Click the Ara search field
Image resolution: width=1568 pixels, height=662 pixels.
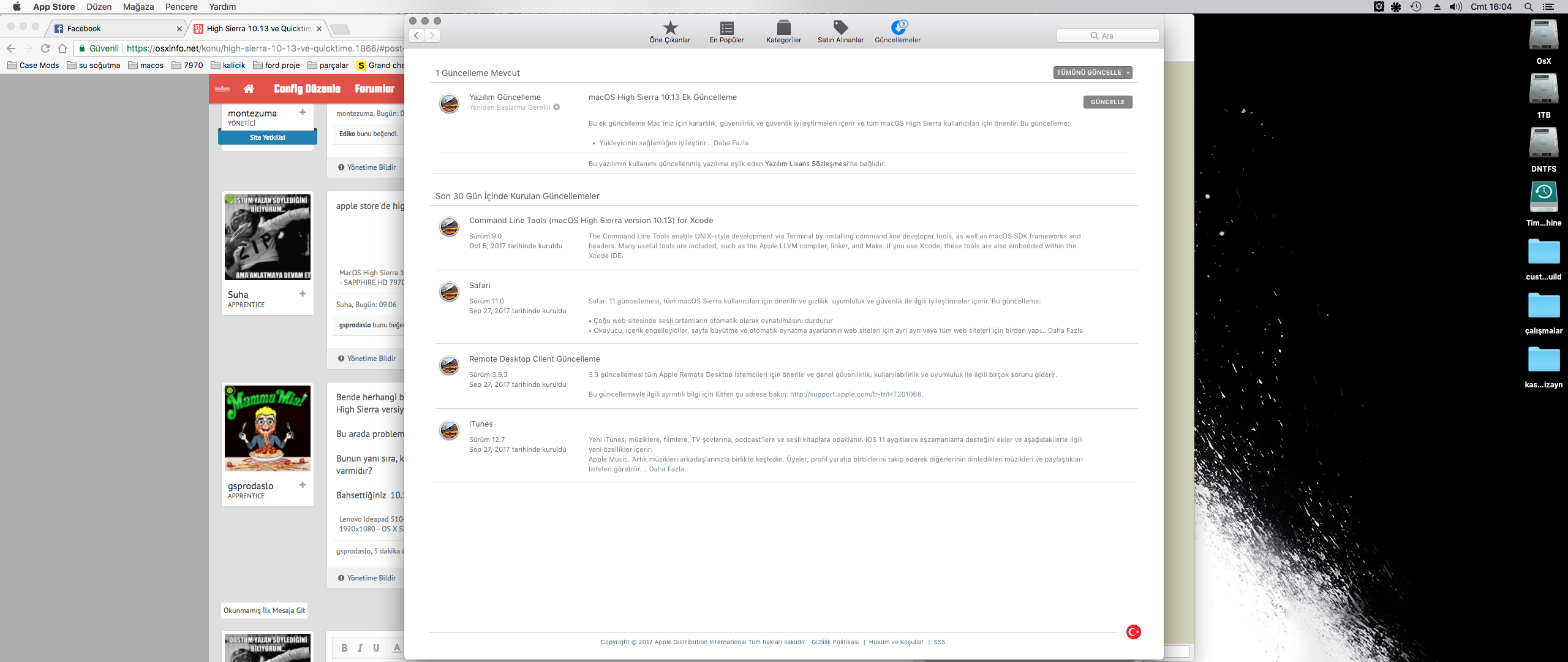coord(1107,36)
